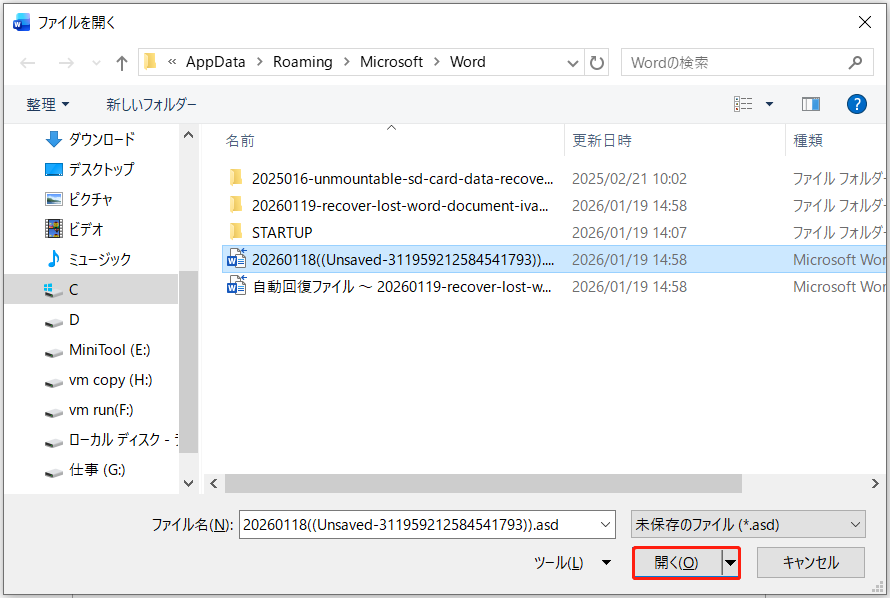Select drive C in the navigation pane
The width and height of the screenshot is (890, 598).
[91, 289]
